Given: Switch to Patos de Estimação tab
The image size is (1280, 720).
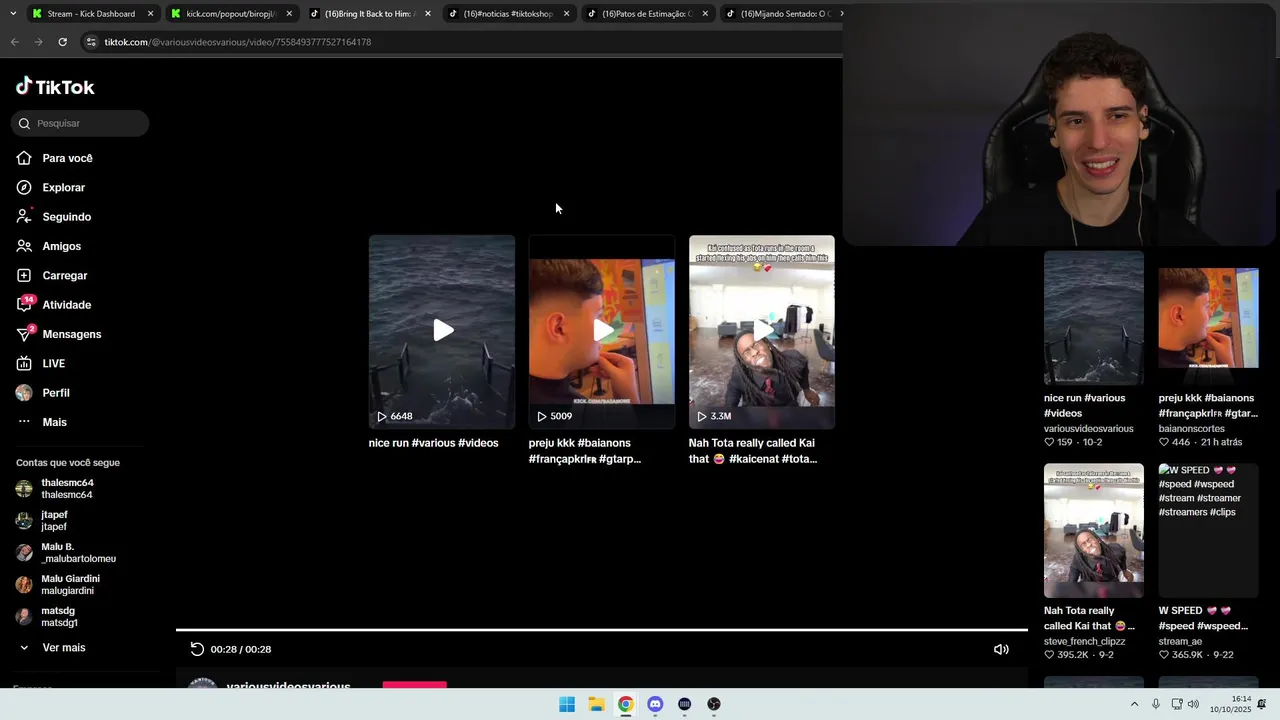Looking at the screenshot, I should click(647, 14).
